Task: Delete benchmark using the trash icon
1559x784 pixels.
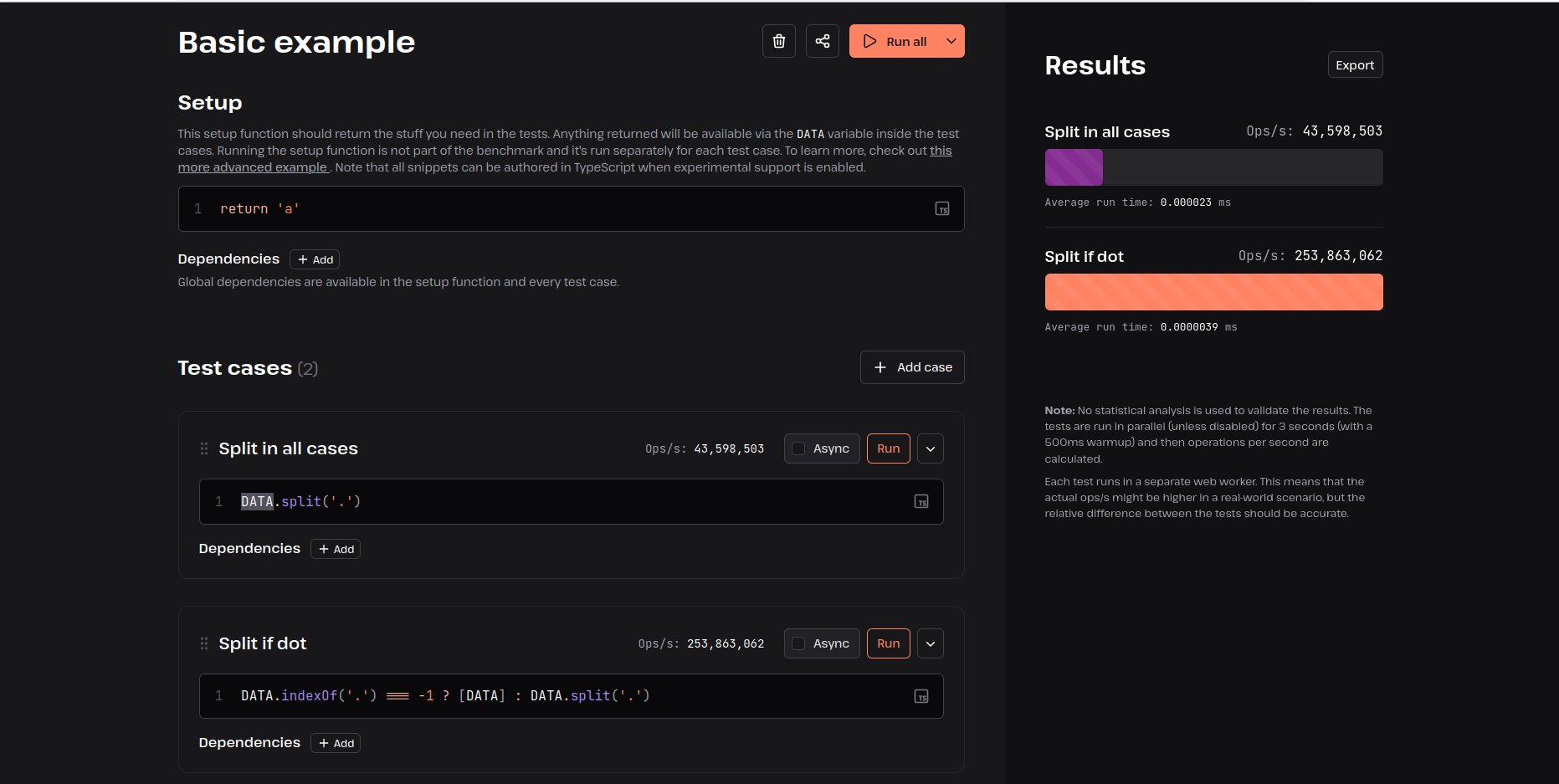Action: 778,41
